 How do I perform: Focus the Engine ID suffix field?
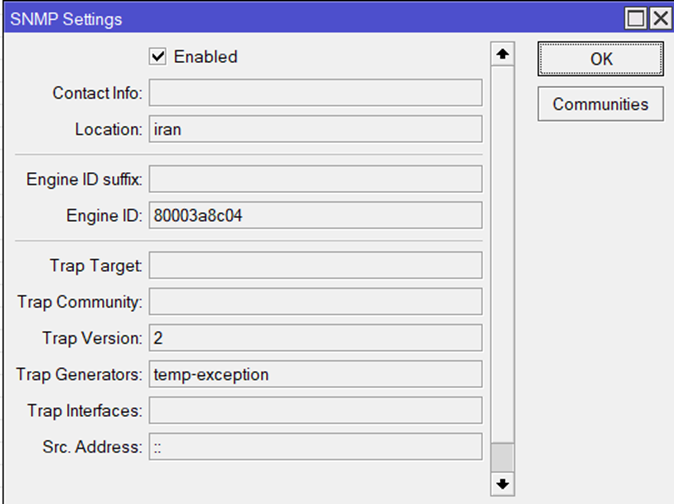point(315,179)
